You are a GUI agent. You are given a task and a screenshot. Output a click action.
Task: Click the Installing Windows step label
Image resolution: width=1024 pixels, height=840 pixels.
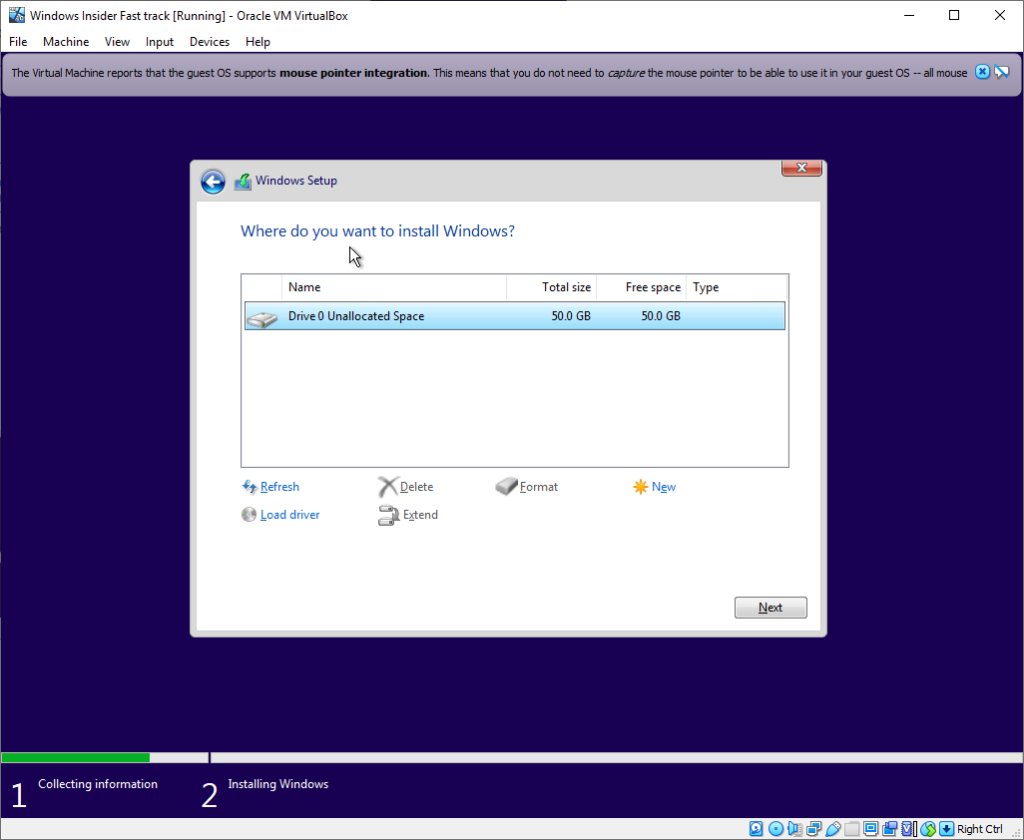(x=278, y=784)
